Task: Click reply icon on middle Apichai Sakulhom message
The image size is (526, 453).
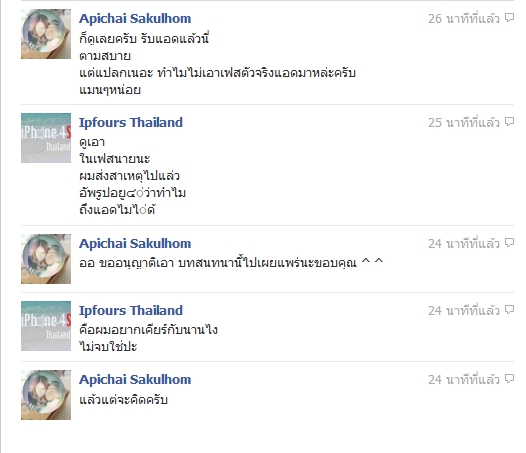Action: point(509,243)
